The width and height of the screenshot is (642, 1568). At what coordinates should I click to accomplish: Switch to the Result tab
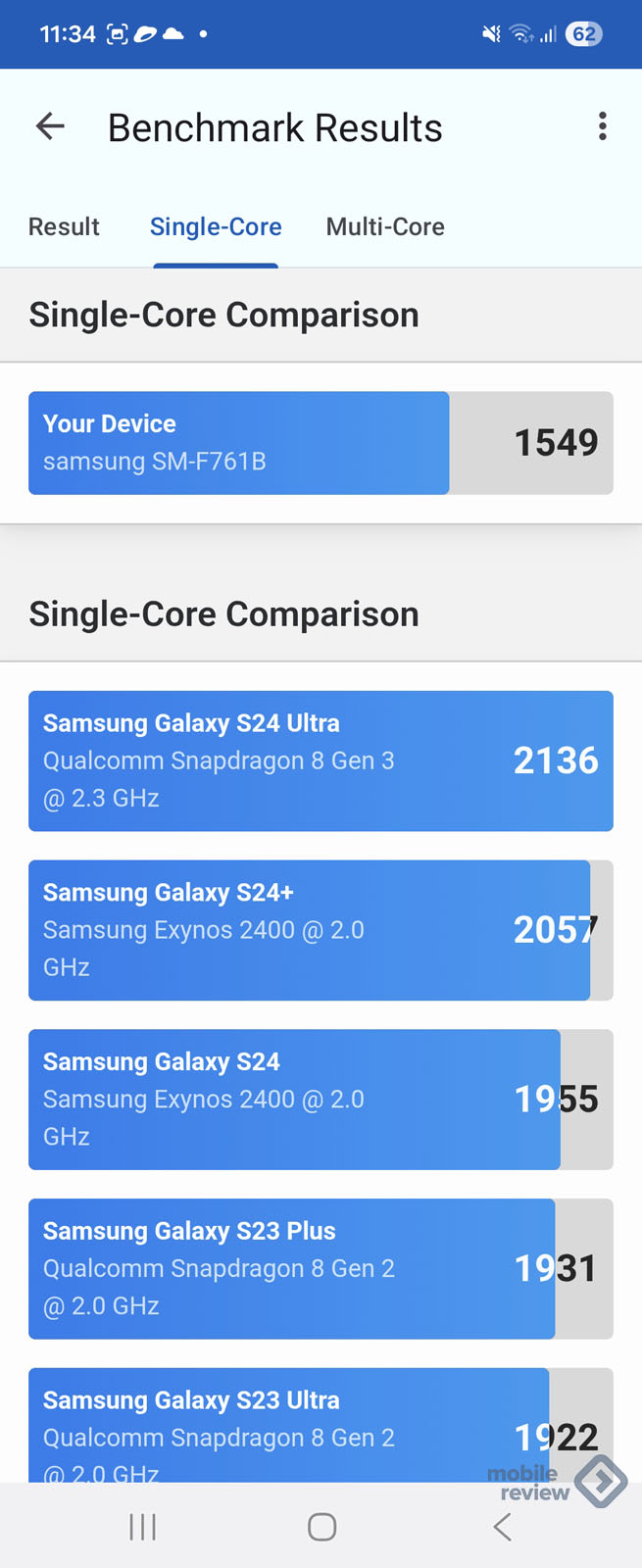(x=64, y=226)
